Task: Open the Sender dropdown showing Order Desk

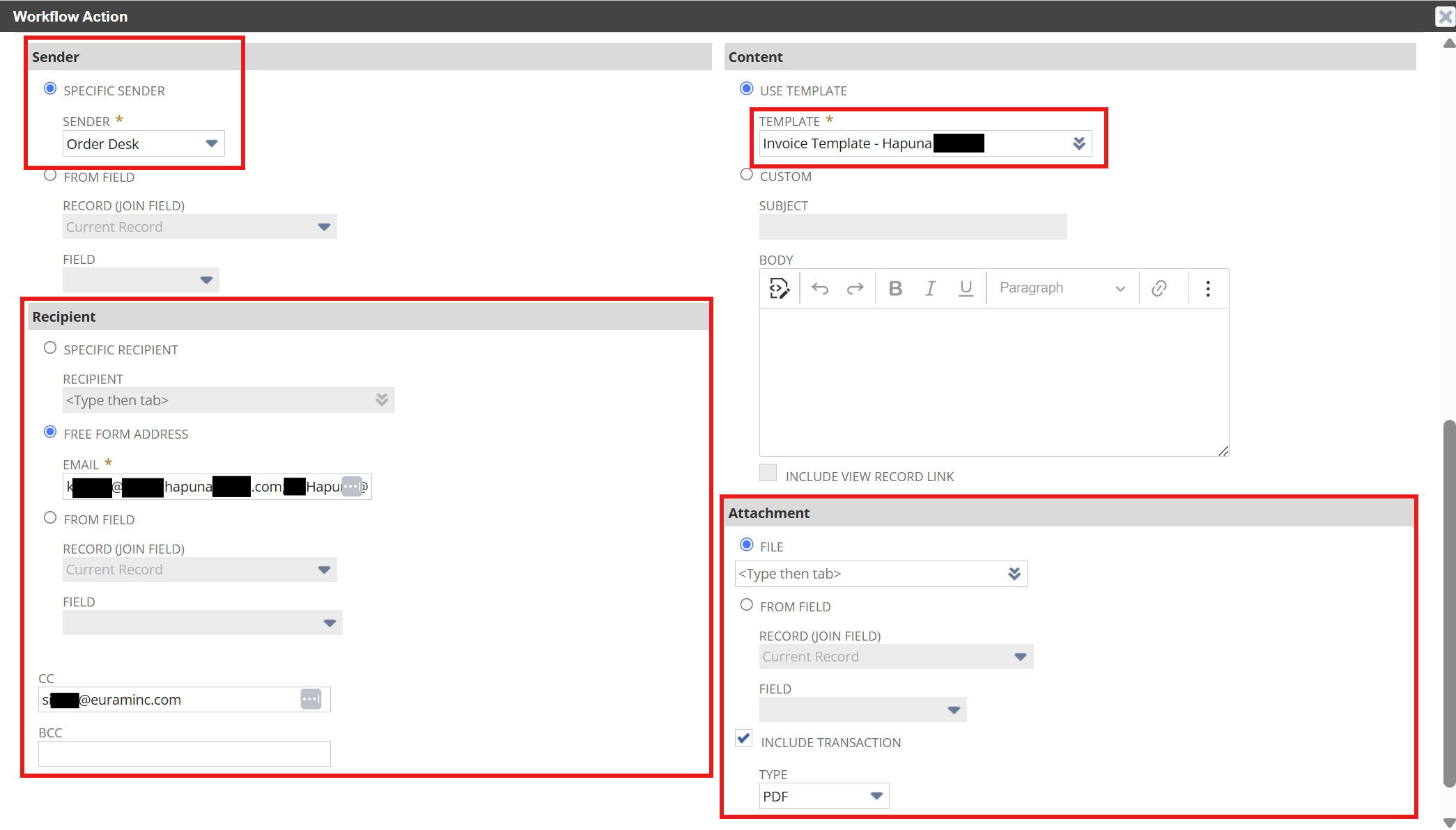Action: point(144,143)
